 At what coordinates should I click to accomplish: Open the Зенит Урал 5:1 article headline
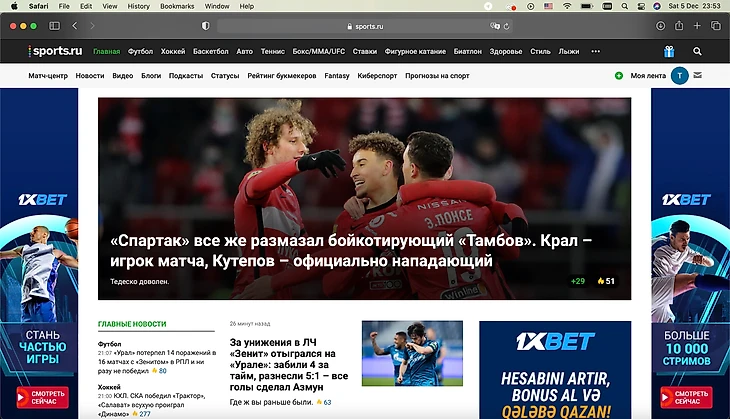coord(289,365)
